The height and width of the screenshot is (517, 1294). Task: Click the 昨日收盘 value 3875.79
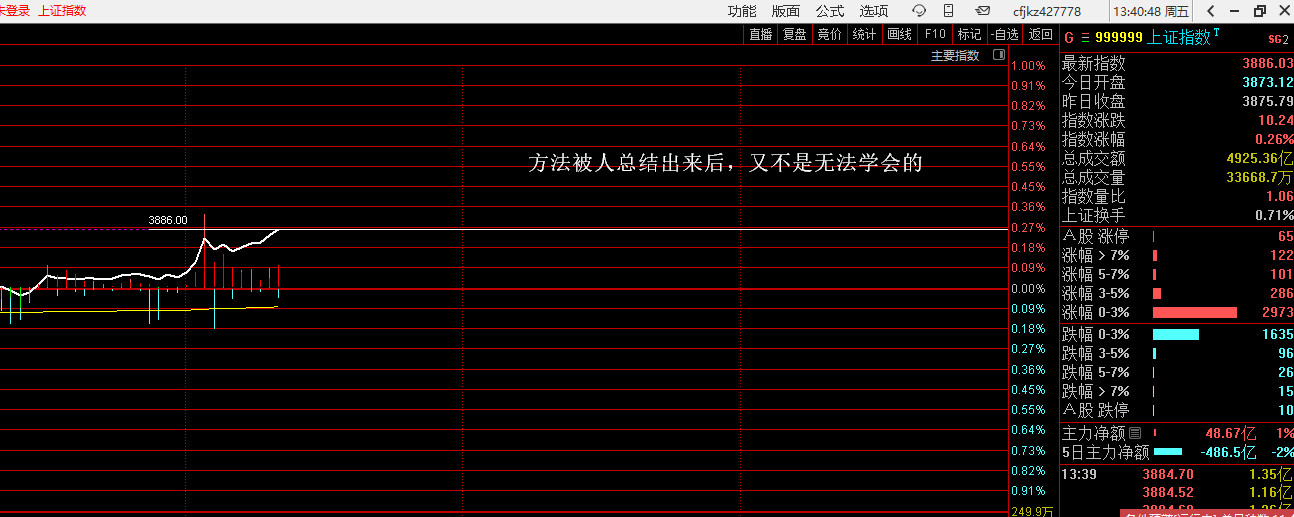[1268, 101]
